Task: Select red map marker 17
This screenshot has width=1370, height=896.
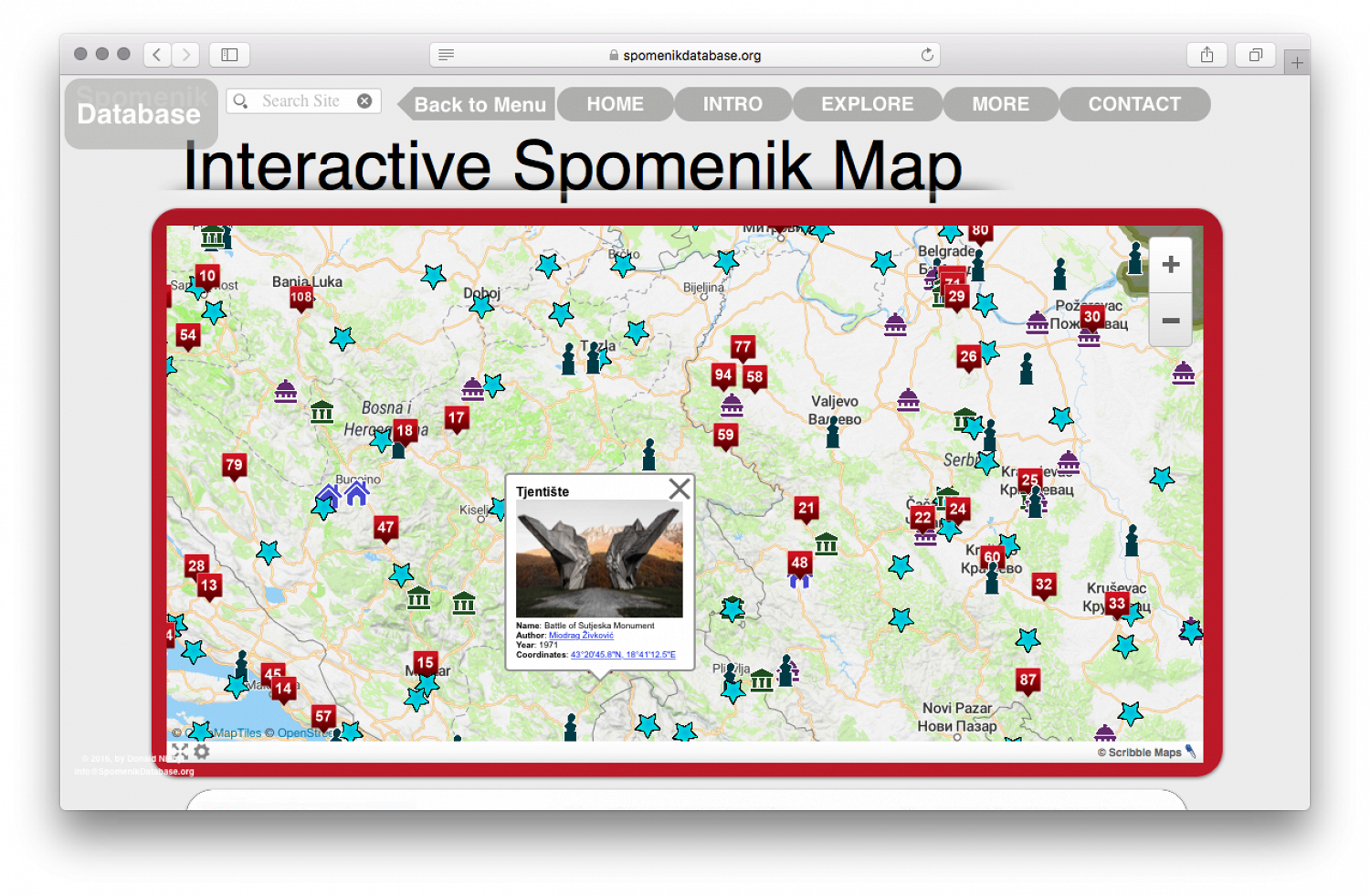Action: click(457, 420)
